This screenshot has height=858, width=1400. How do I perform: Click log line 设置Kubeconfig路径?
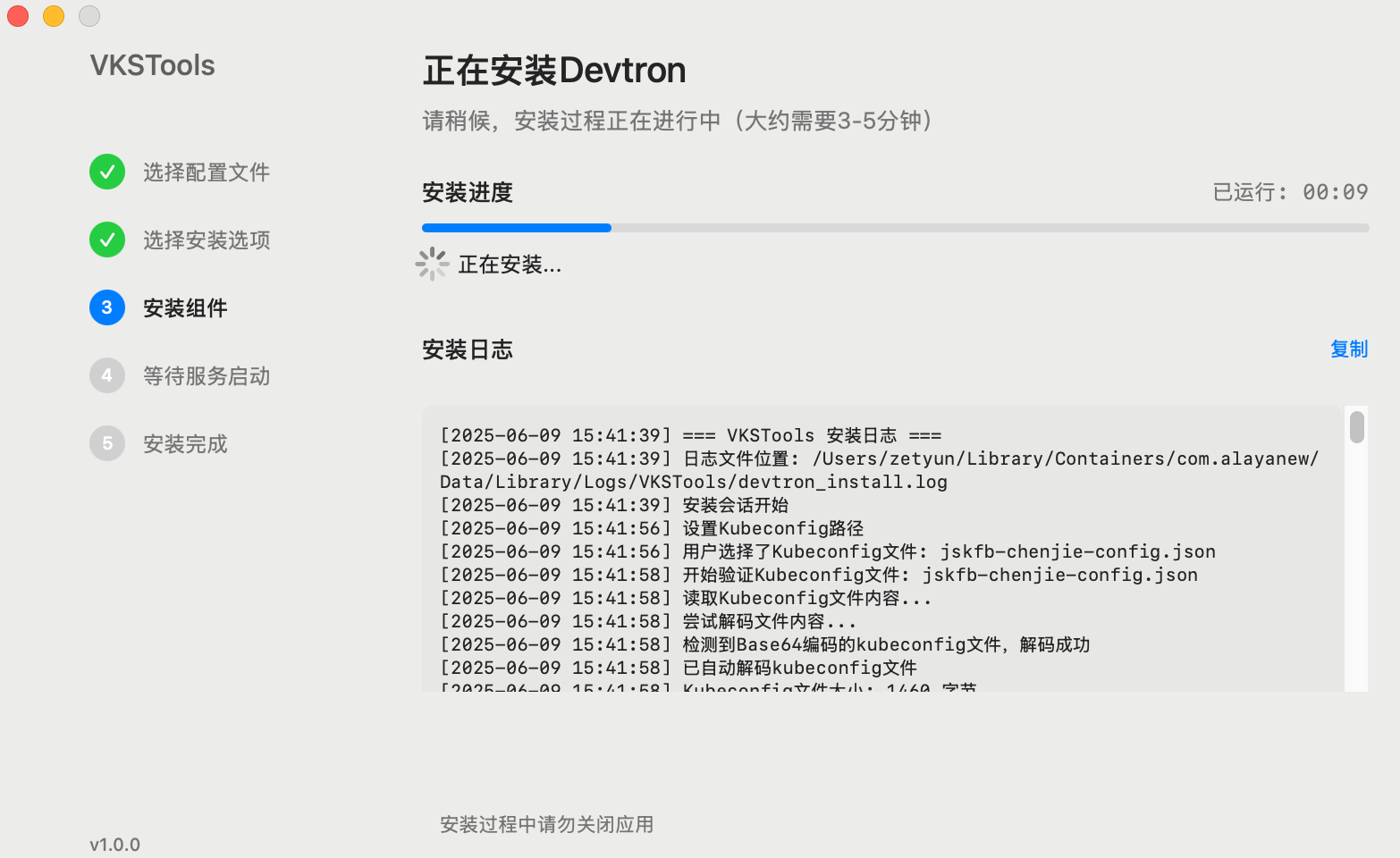pos(652,528)
